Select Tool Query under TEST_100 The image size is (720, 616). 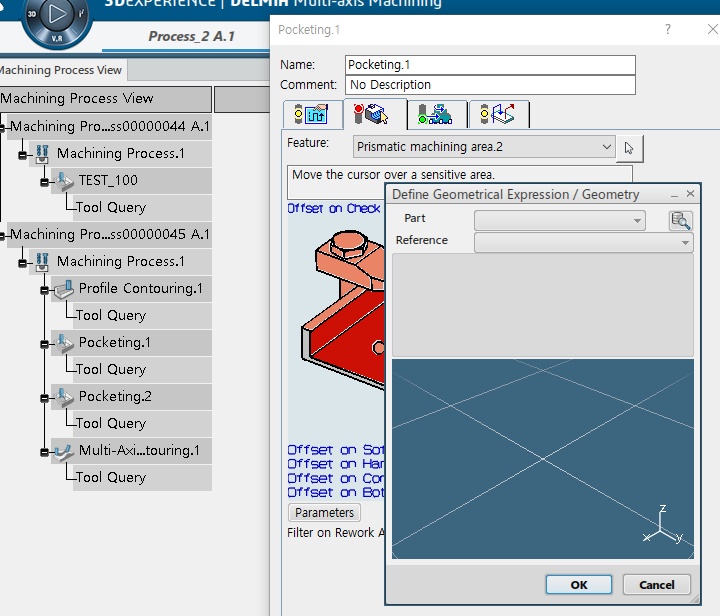tap(111, 207)
